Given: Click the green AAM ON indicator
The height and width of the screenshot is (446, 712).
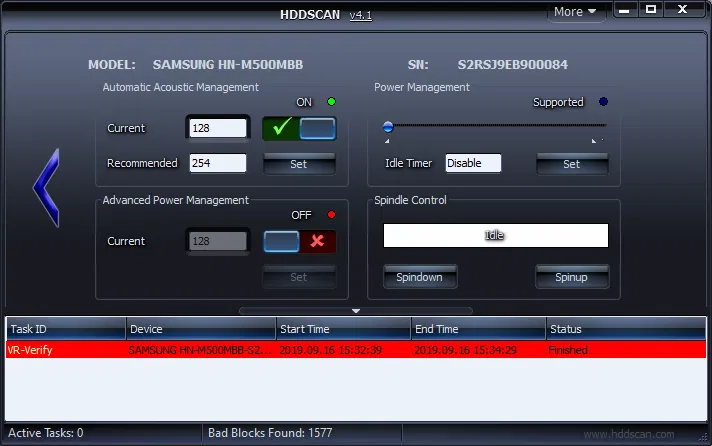Looking at the screenshot, I should pos(331,102).
